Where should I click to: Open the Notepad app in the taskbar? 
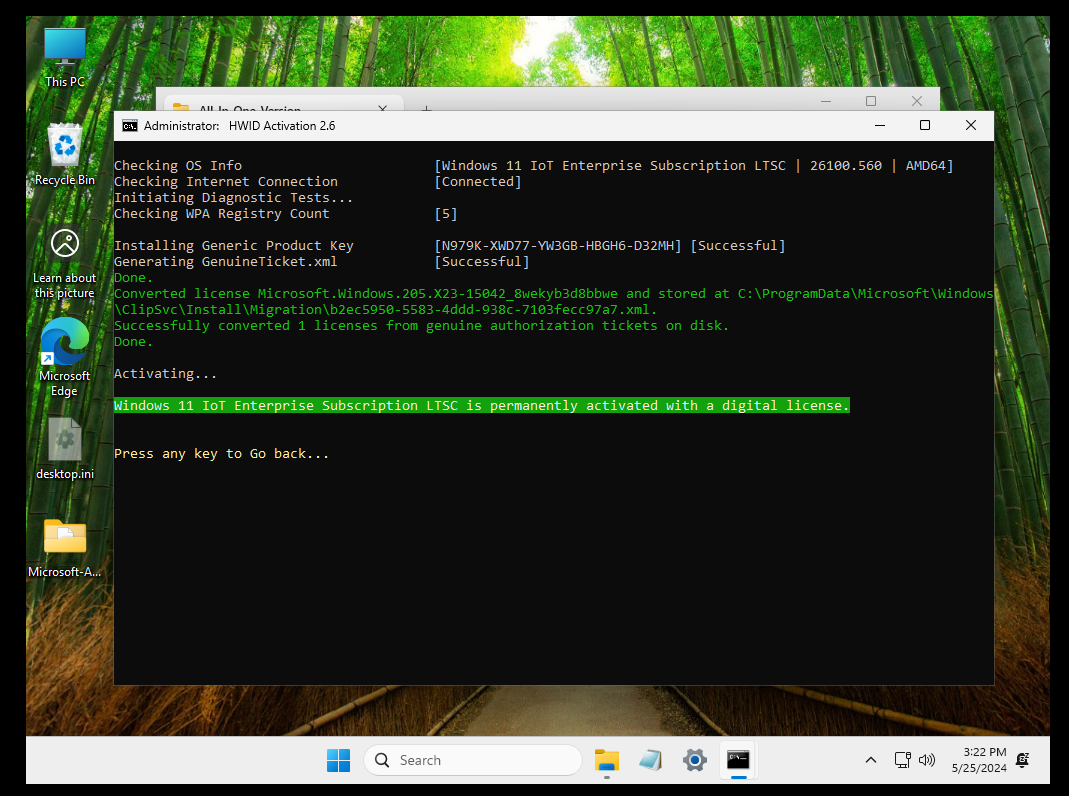(650, 760)
